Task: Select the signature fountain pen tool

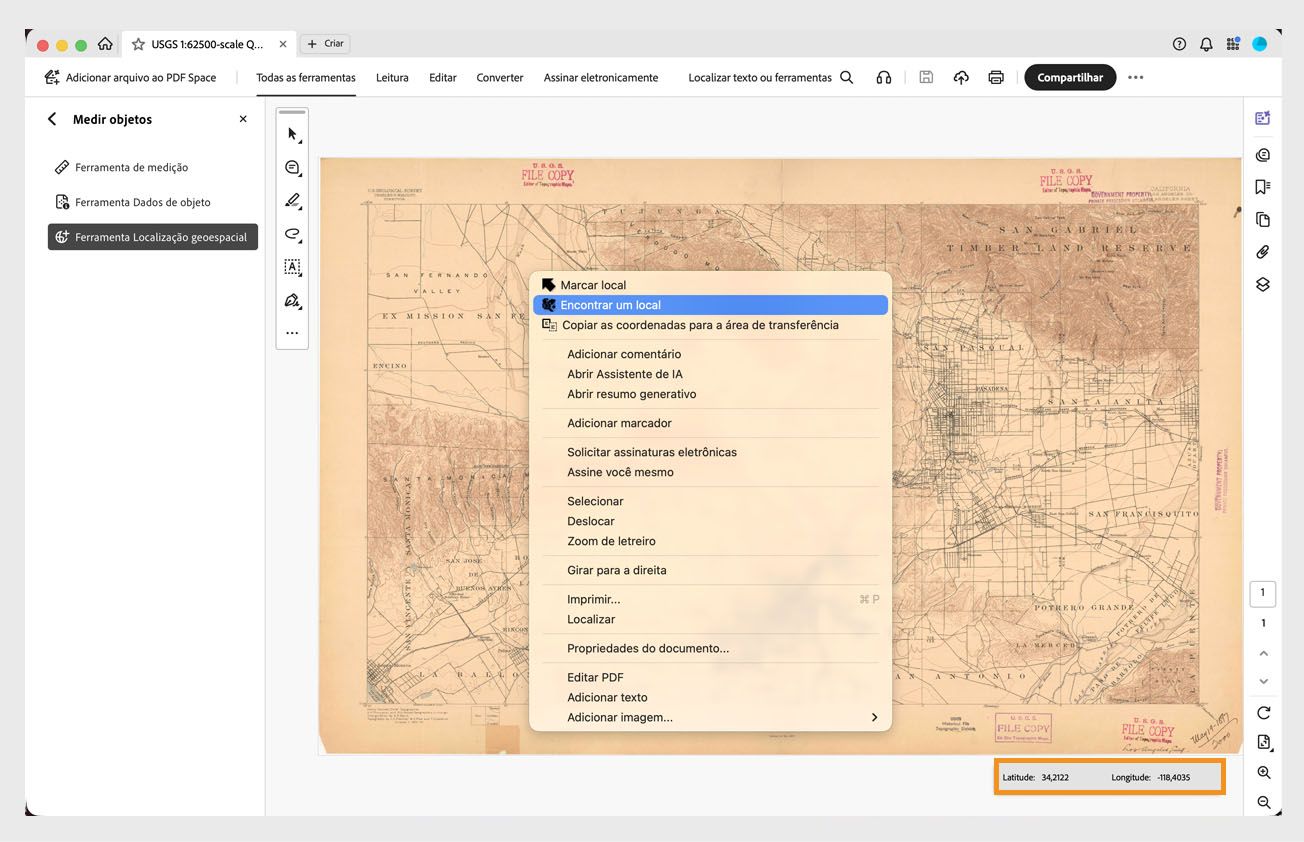Action: 292,300
